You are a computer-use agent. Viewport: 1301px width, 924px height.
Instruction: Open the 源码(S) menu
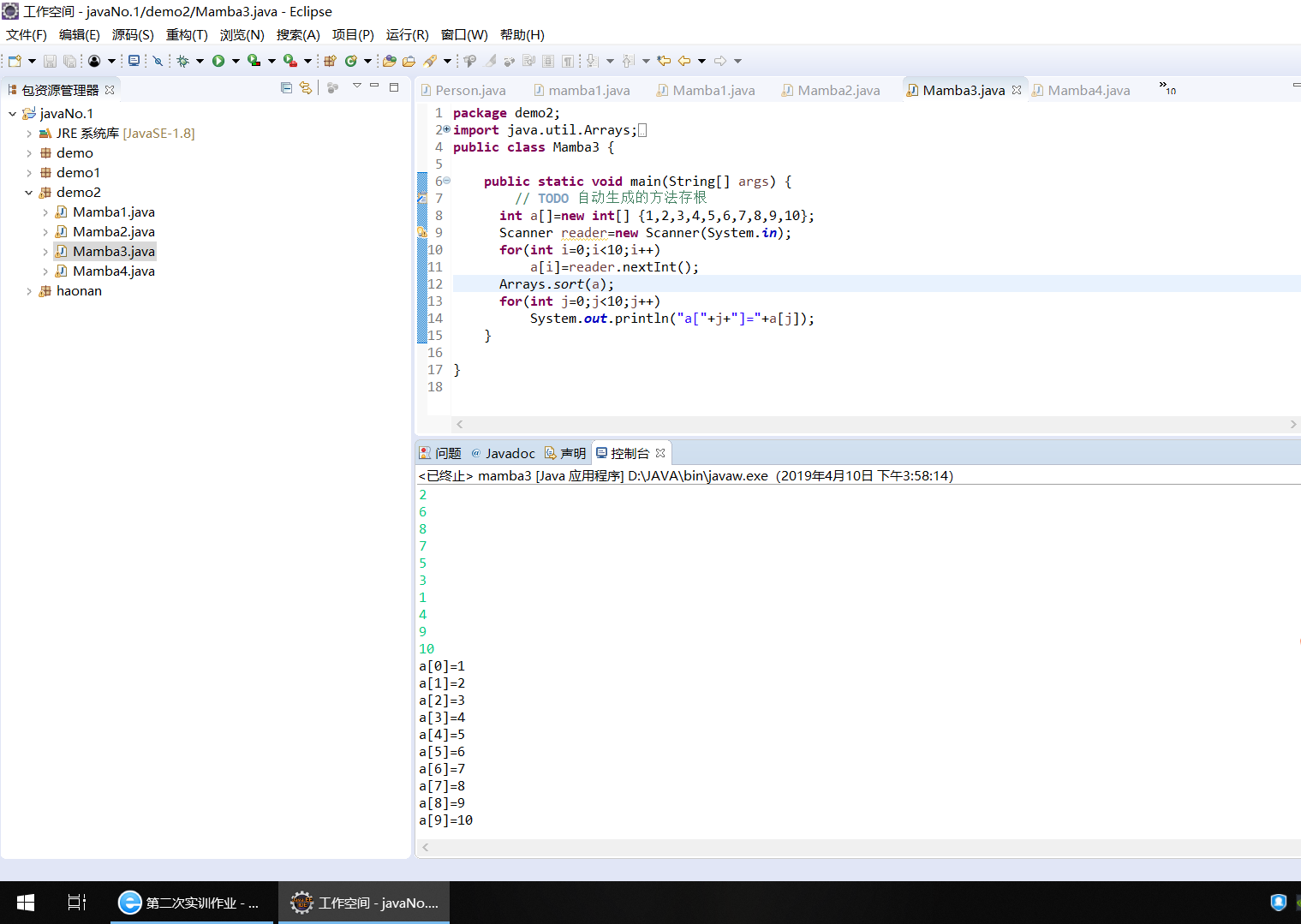[x=133, y=35]
